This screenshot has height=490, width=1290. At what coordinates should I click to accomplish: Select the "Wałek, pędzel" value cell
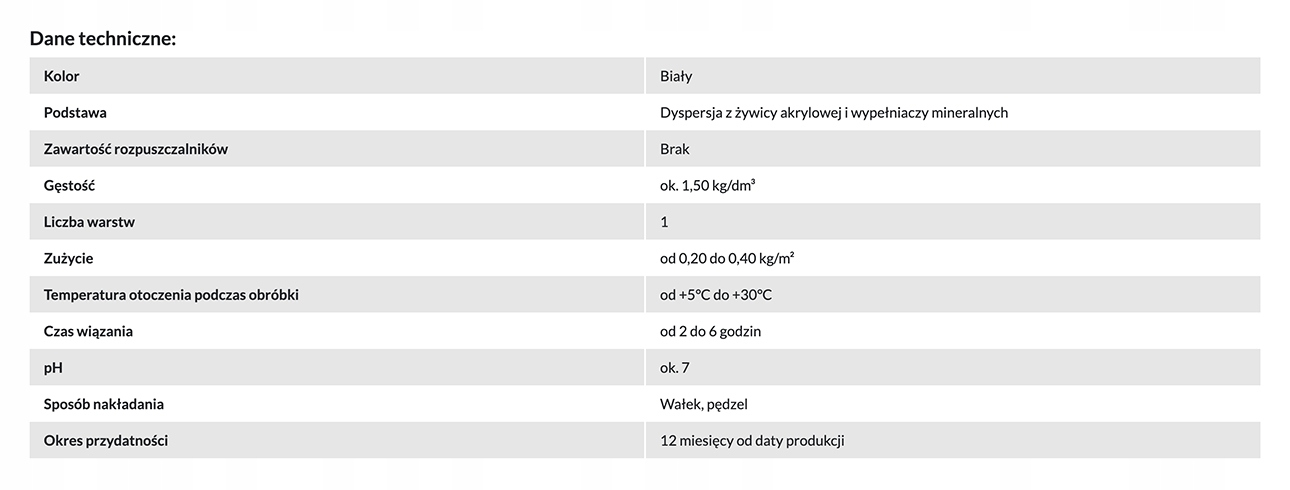(x=704, y=404)
